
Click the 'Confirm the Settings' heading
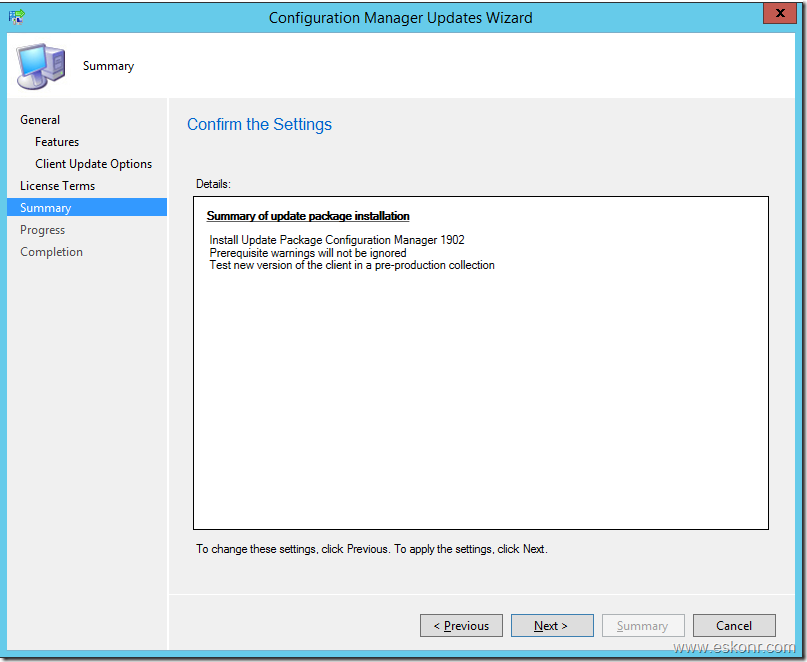click(x=259, y=125)
